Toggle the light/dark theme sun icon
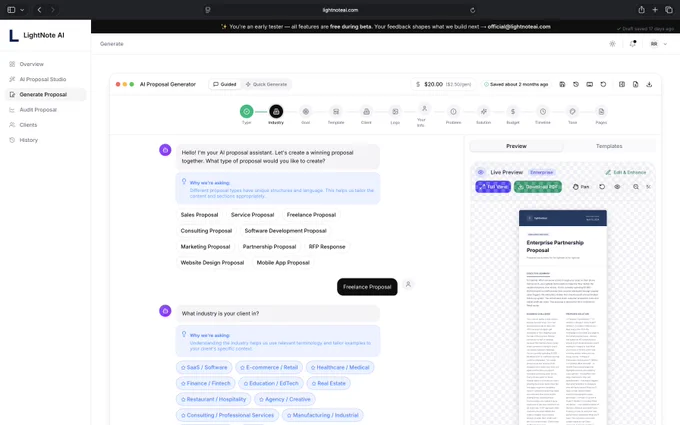Screen dimensions: 680x425 pyautogui.click(x=612, y=44)
